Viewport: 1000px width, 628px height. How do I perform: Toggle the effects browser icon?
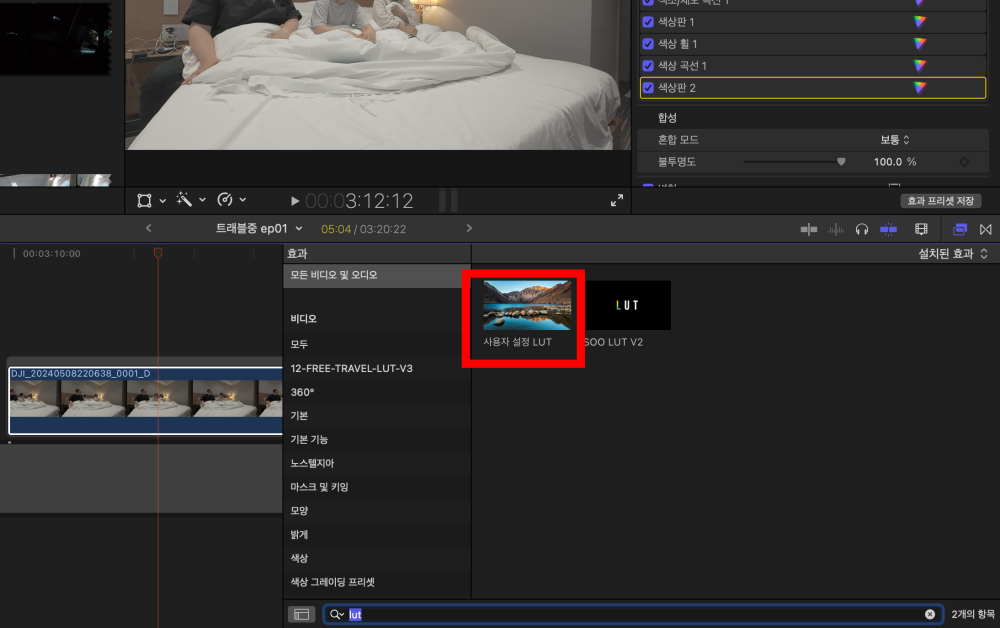click(960, 229)
